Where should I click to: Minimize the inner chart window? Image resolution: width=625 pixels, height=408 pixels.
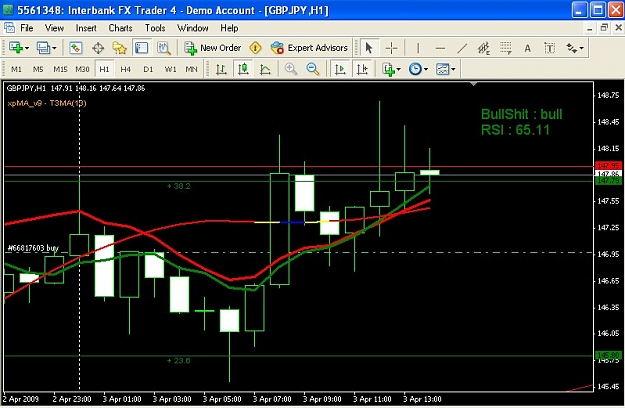tap(590, 28)
